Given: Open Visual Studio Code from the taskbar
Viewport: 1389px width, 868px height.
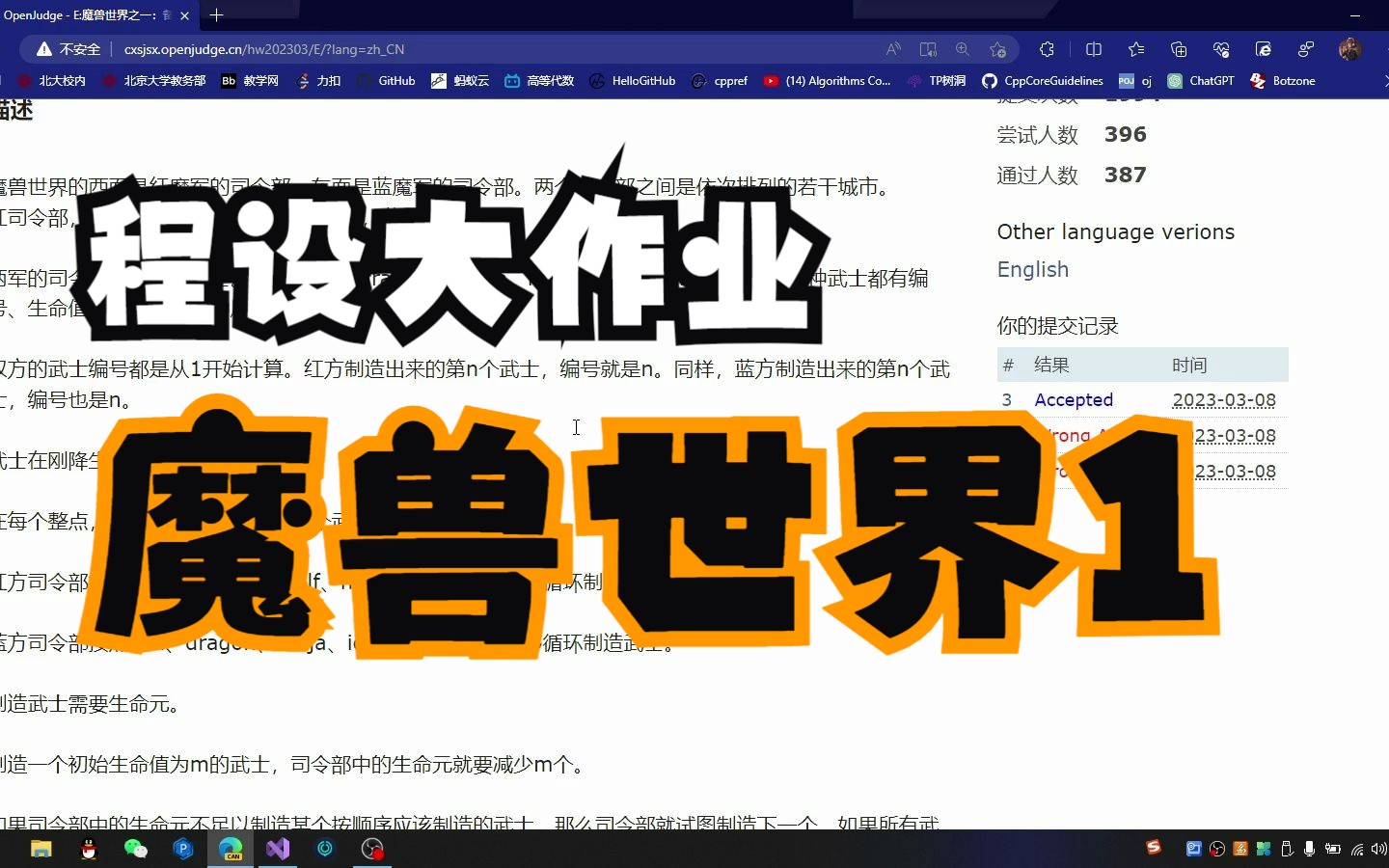Looking at the screenshot, I should (x=277, y=850).
